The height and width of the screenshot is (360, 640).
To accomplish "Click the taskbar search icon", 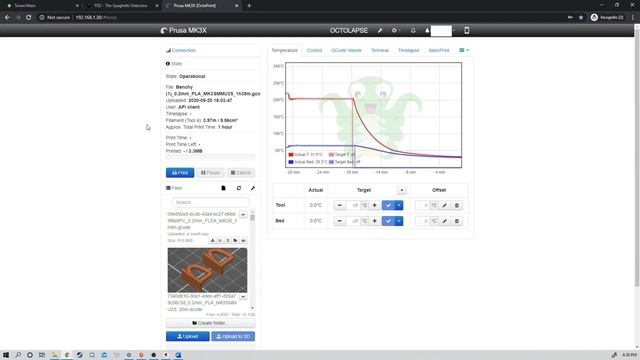I will pos(18,355).
